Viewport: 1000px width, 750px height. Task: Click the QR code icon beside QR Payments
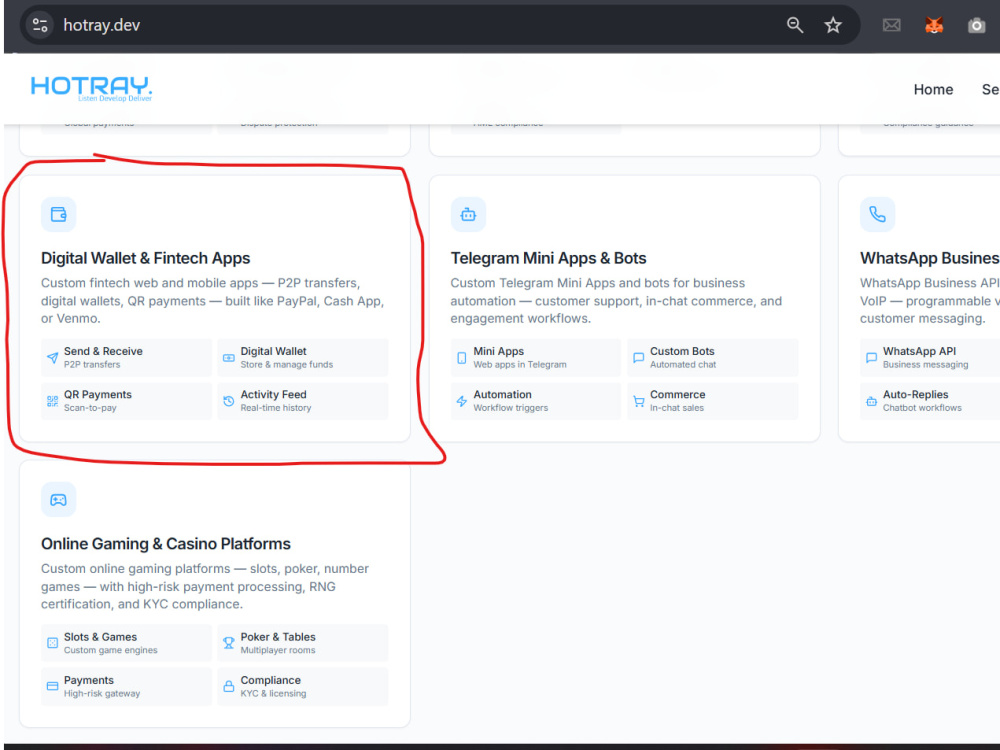pyautogui.click(x=52, y=401)
